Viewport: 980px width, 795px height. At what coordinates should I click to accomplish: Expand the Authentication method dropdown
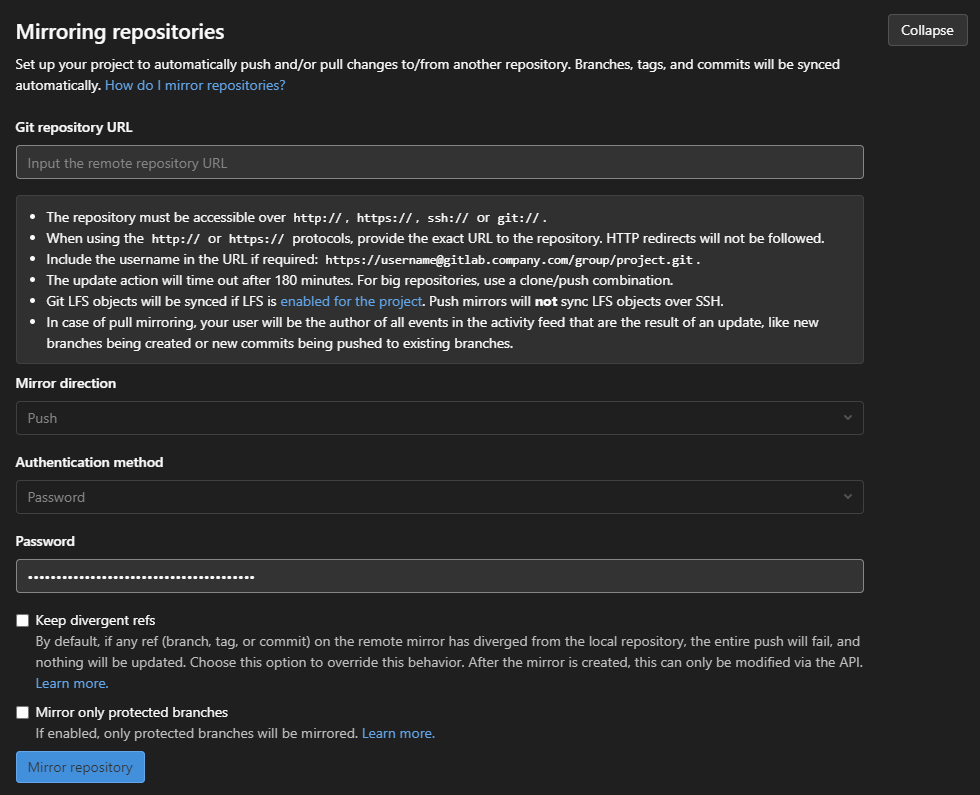(x=439, y=497)
